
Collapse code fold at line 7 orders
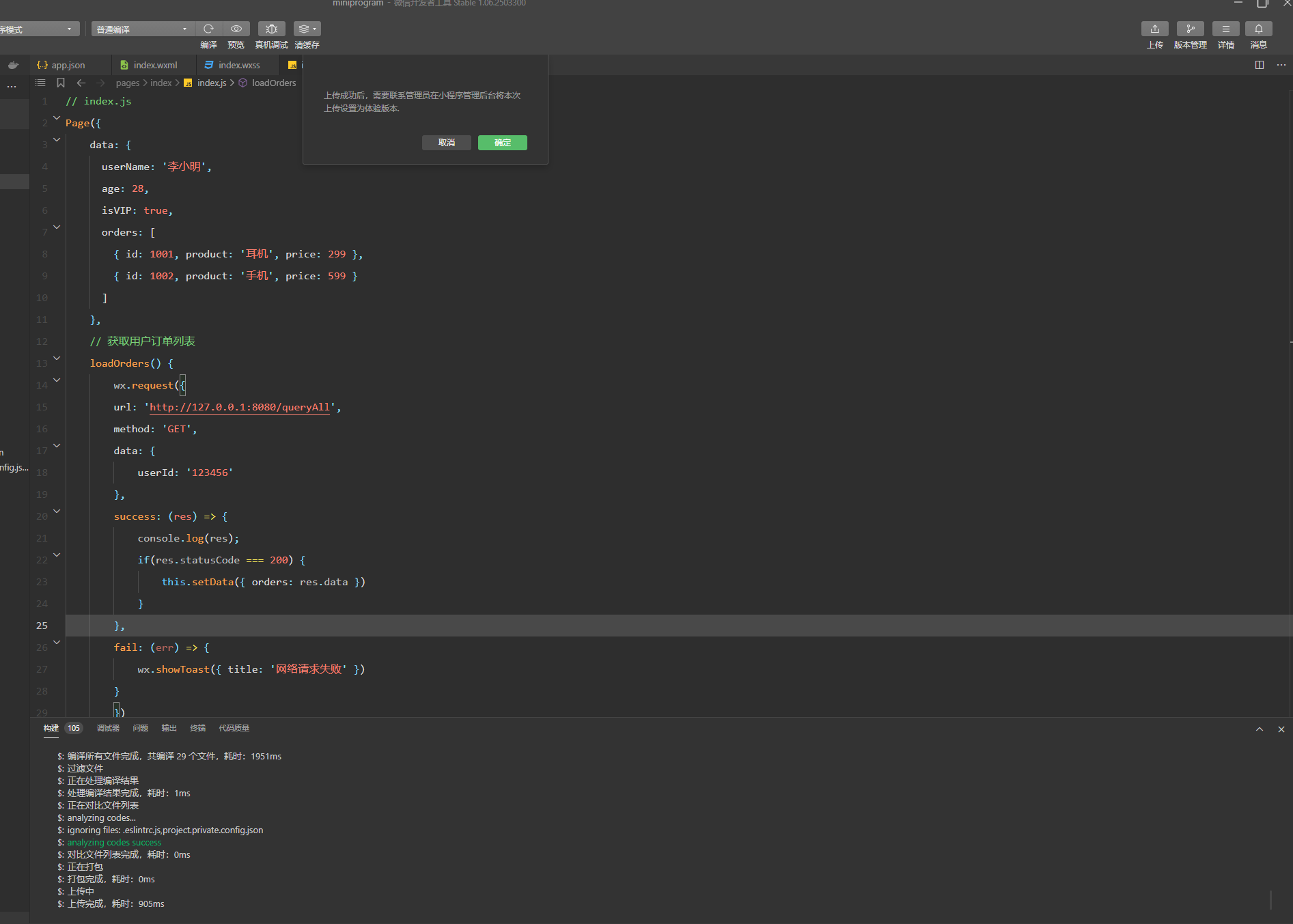(x=57, y=227)
